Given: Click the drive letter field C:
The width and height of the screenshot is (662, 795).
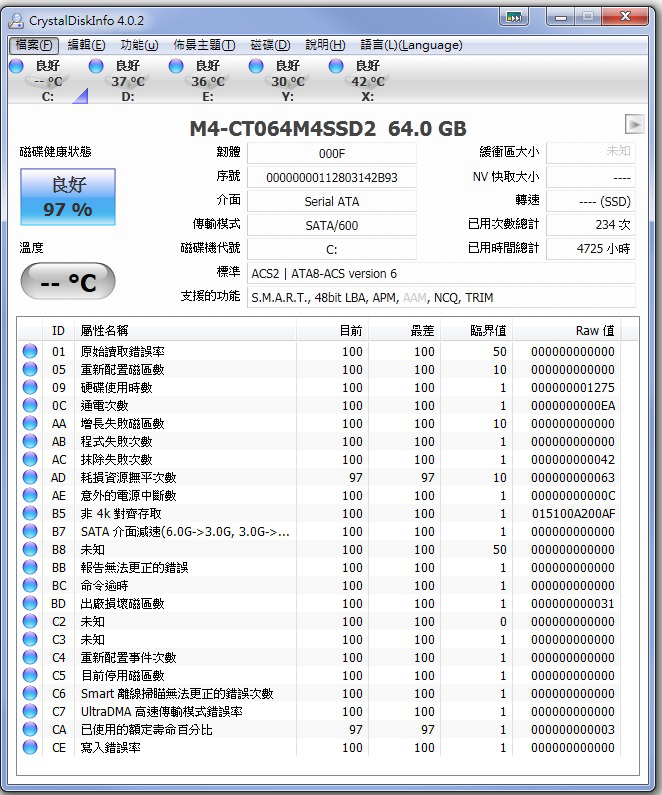Looking at the screenshot, I should 332,249.
